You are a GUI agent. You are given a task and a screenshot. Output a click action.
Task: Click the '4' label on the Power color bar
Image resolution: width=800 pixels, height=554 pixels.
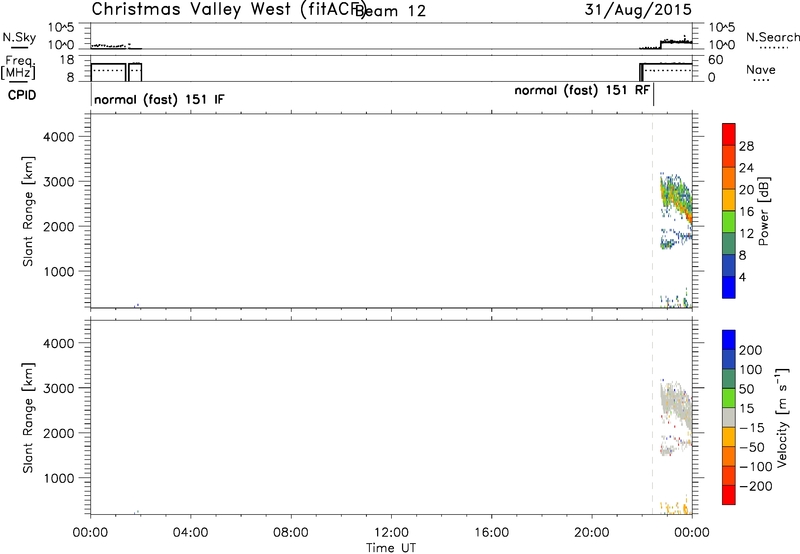(742, 277)
